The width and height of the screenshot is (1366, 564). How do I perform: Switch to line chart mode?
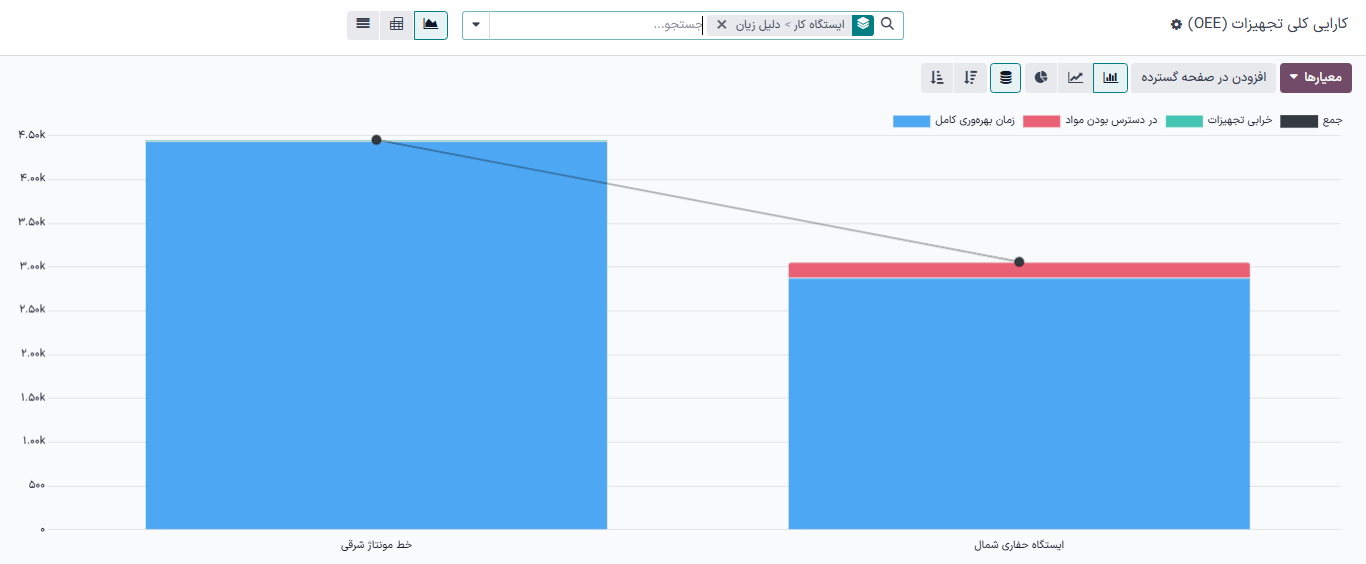click(1075, 77)
